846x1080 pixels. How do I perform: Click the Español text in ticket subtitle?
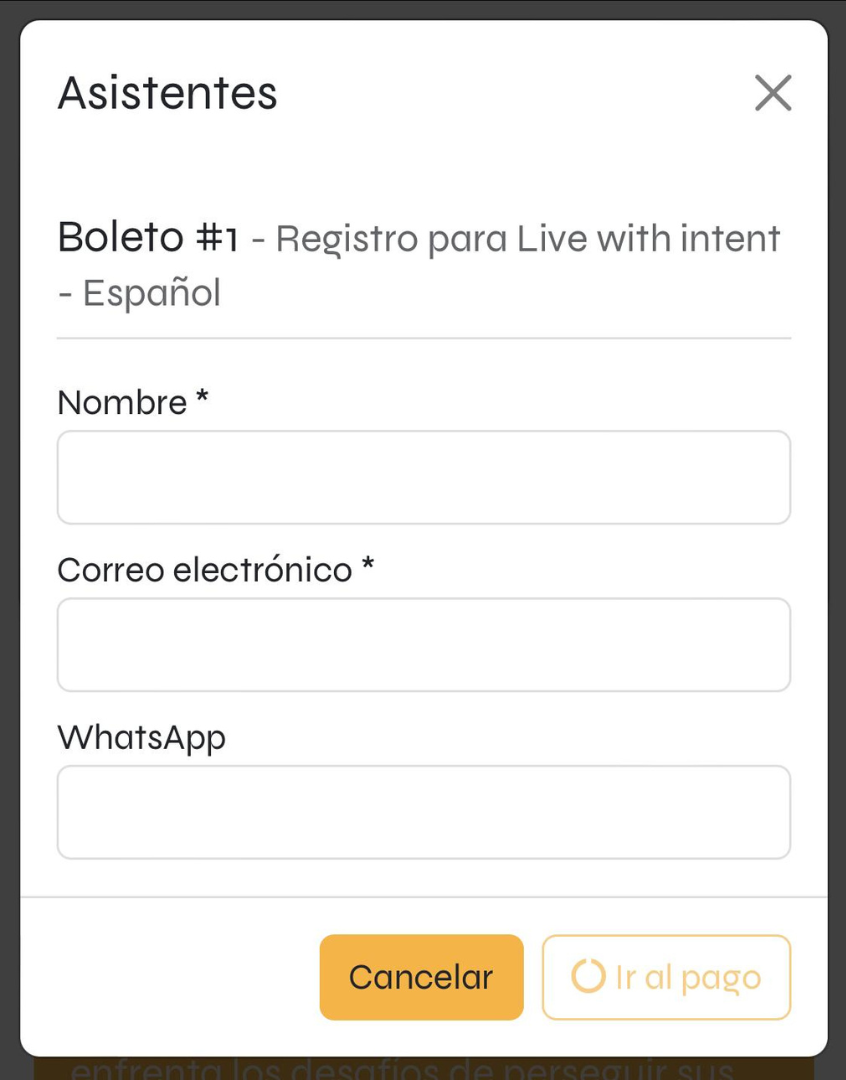coord(152,293)
